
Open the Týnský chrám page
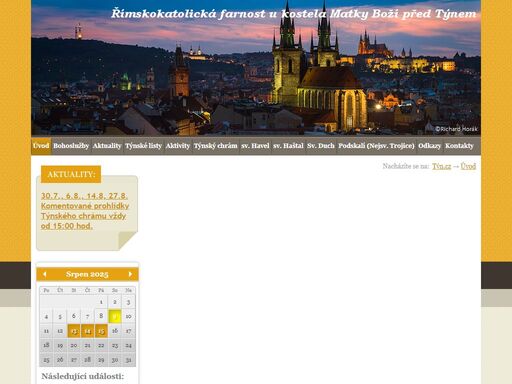pyautogui.click(x=215, y=146)
